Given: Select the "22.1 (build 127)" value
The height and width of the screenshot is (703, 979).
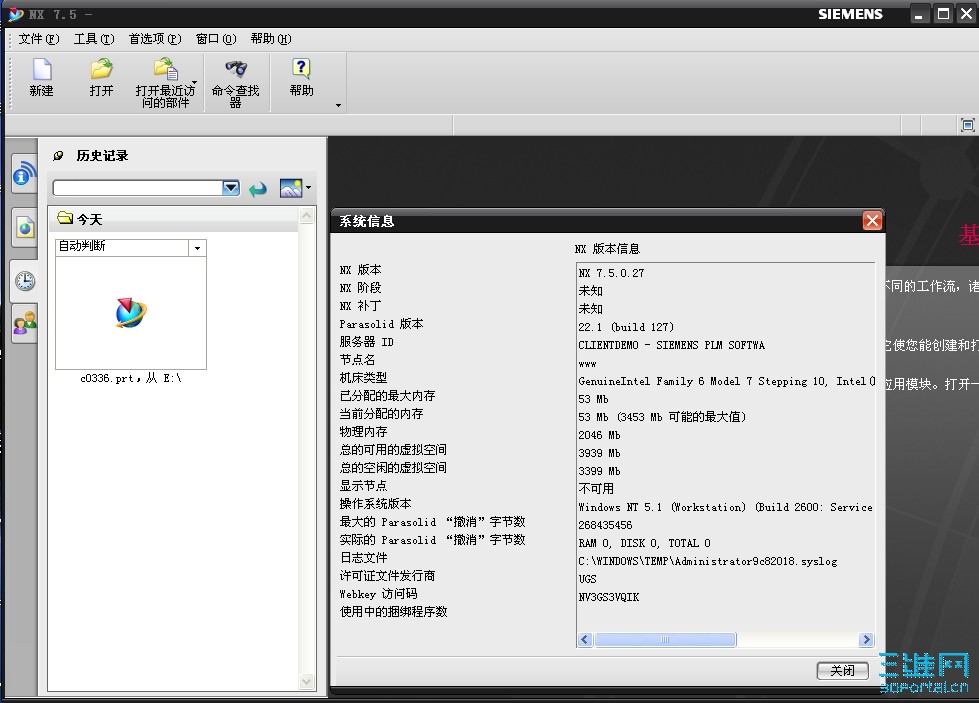Looking at the screenshot, I should coord(626,327).
